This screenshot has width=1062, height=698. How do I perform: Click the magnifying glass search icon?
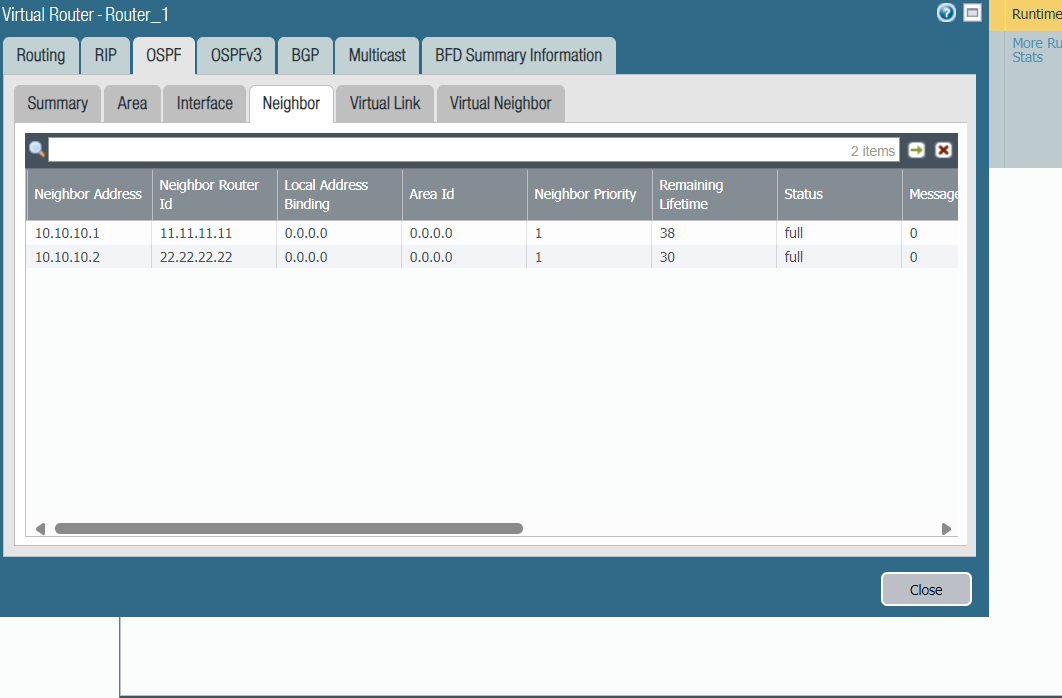(x=36, y=148)
